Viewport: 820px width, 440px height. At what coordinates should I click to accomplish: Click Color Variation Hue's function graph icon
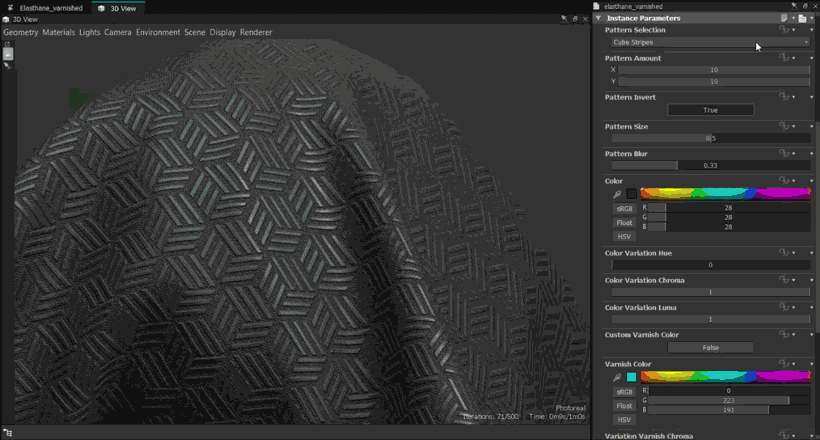click(x=784, y=253)
